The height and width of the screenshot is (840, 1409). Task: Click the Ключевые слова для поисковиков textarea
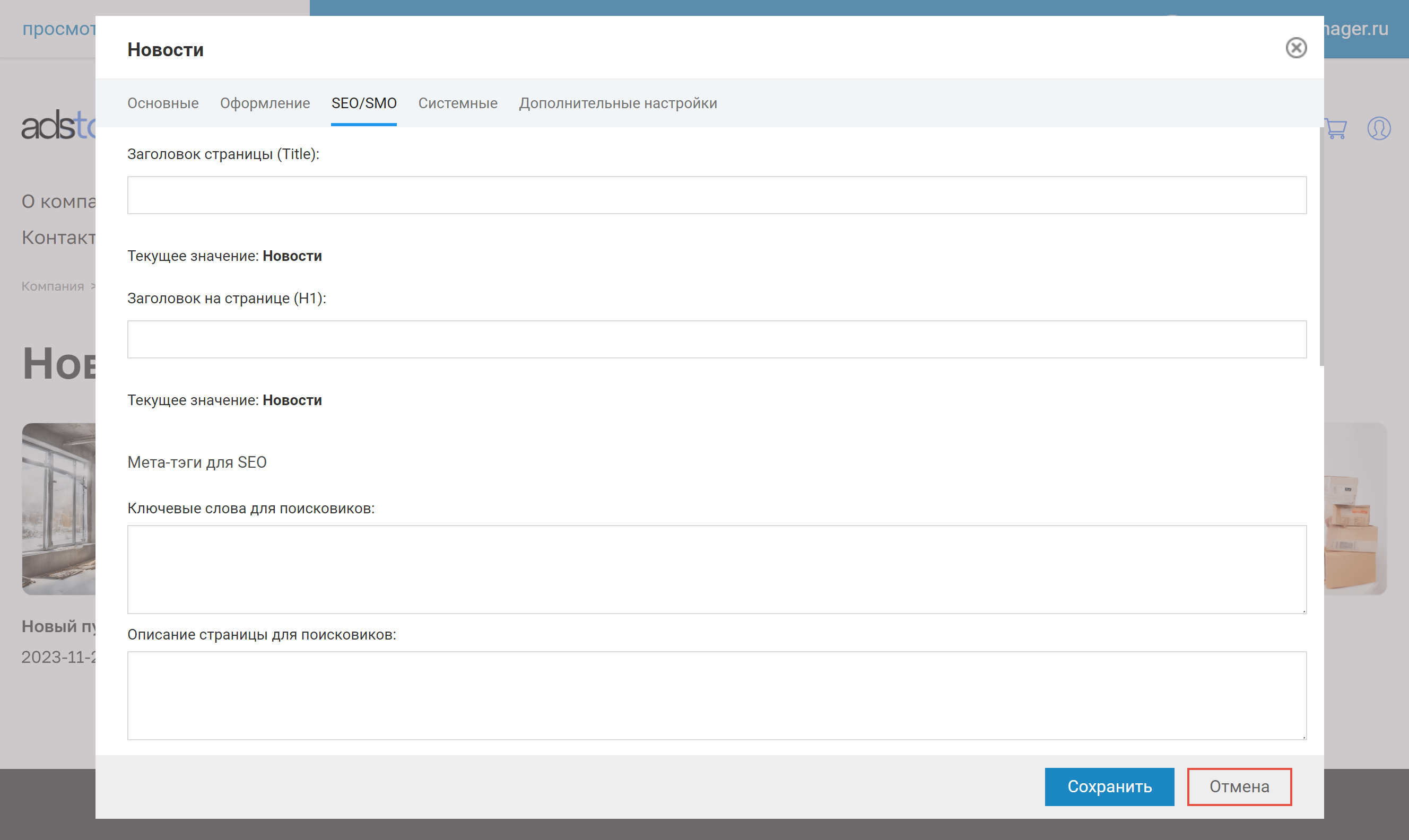pos(716,569)
